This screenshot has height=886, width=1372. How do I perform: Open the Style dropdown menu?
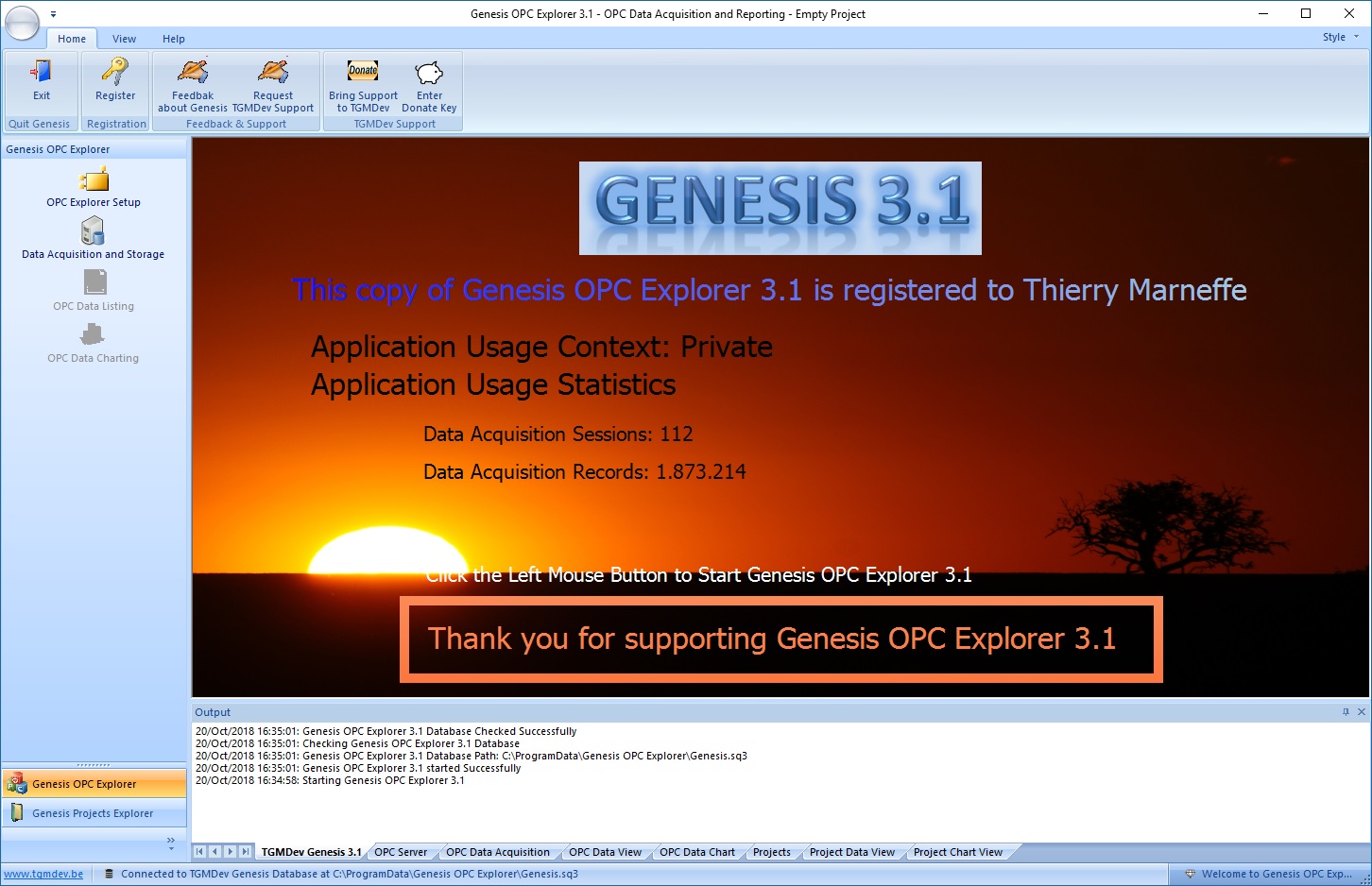point(1341,37)
